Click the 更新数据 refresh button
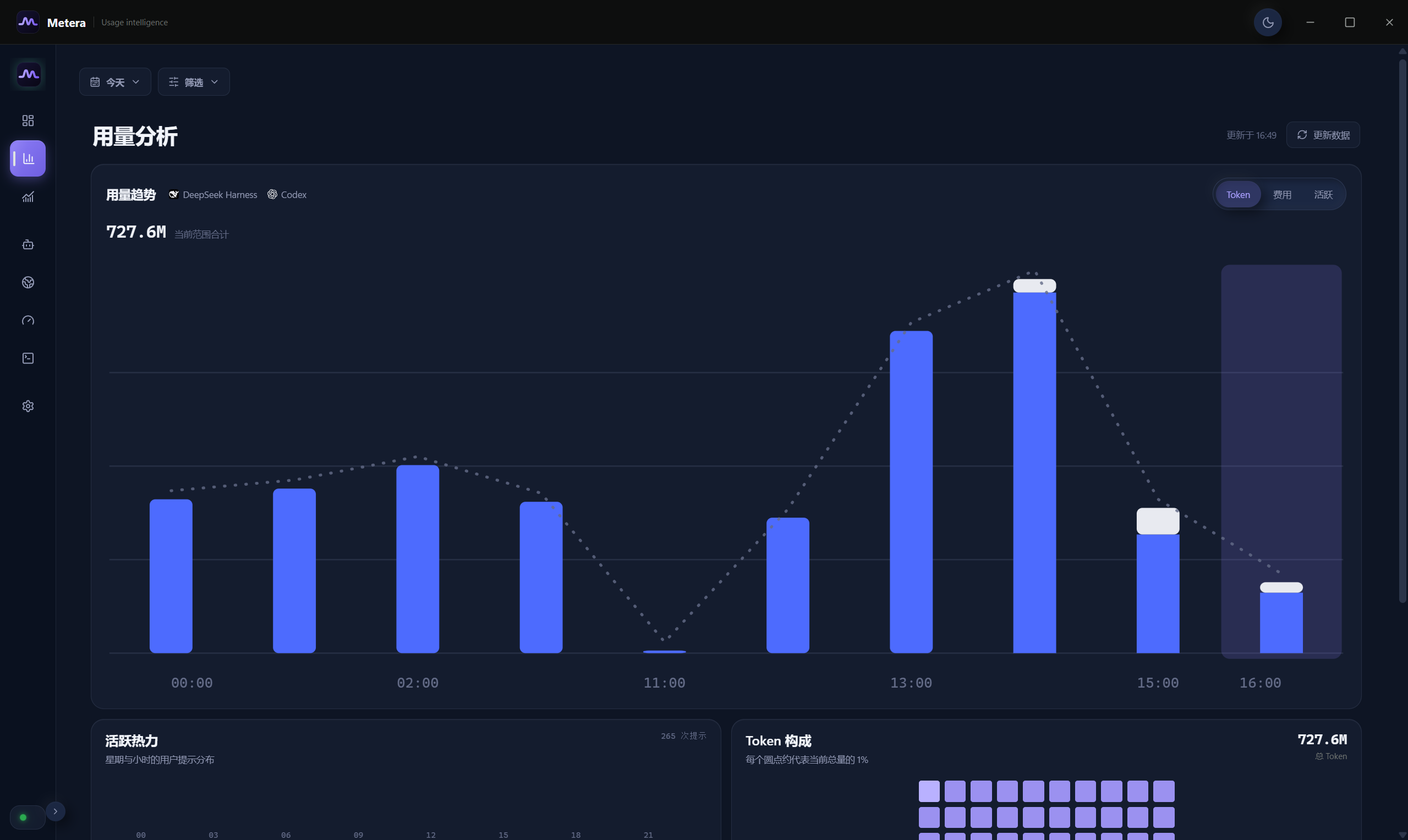The image size is (1408, 840). pos(1323,135)
